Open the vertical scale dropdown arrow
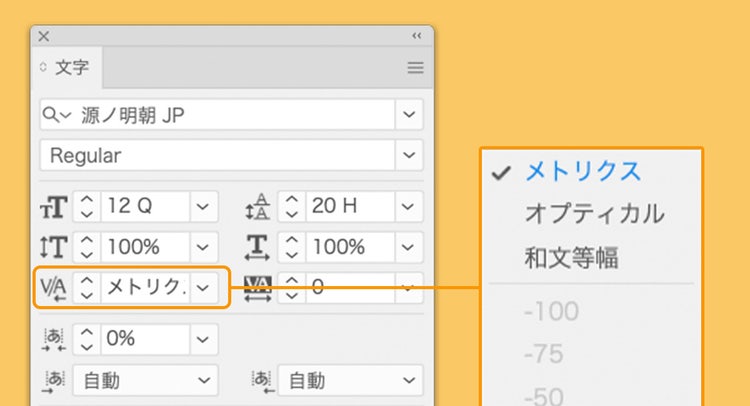Viewport: 750px width, 406px height. coord(203,247)
